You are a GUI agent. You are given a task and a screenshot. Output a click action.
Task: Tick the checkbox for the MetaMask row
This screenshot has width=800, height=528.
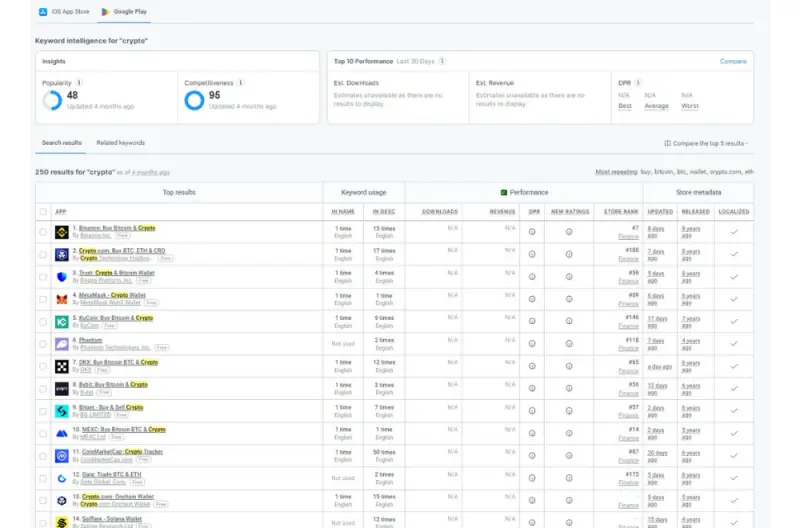click(x=43, y=299)
